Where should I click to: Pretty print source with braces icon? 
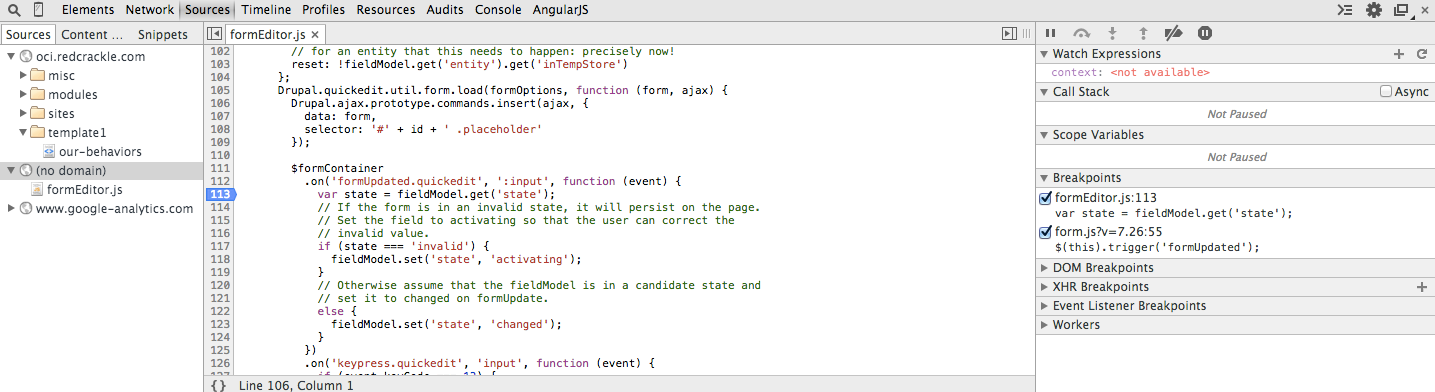click(218, 384)
